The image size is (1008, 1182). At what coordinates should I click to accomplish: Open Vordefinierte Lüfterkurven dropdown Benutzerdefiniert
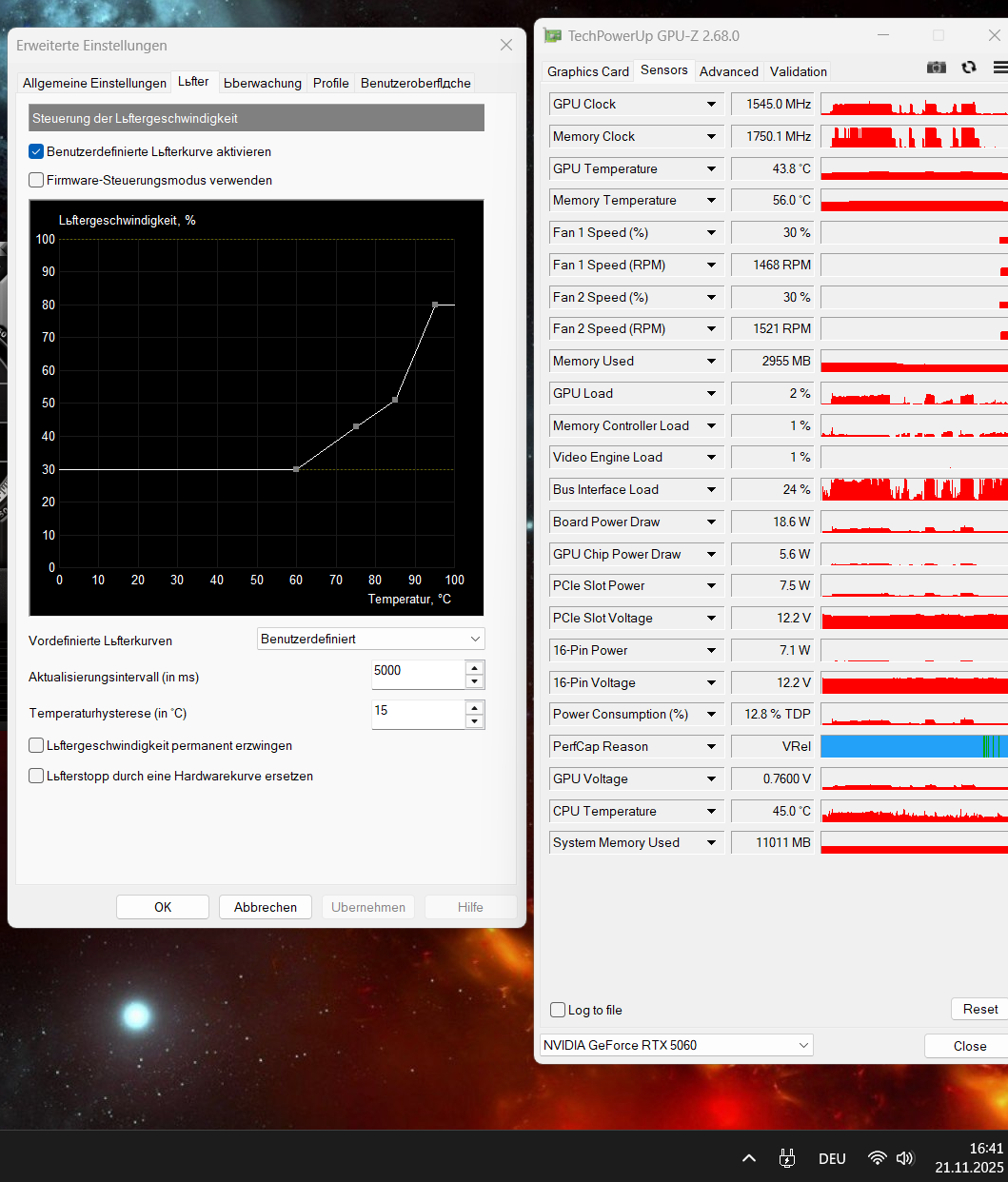pos(371,639)
